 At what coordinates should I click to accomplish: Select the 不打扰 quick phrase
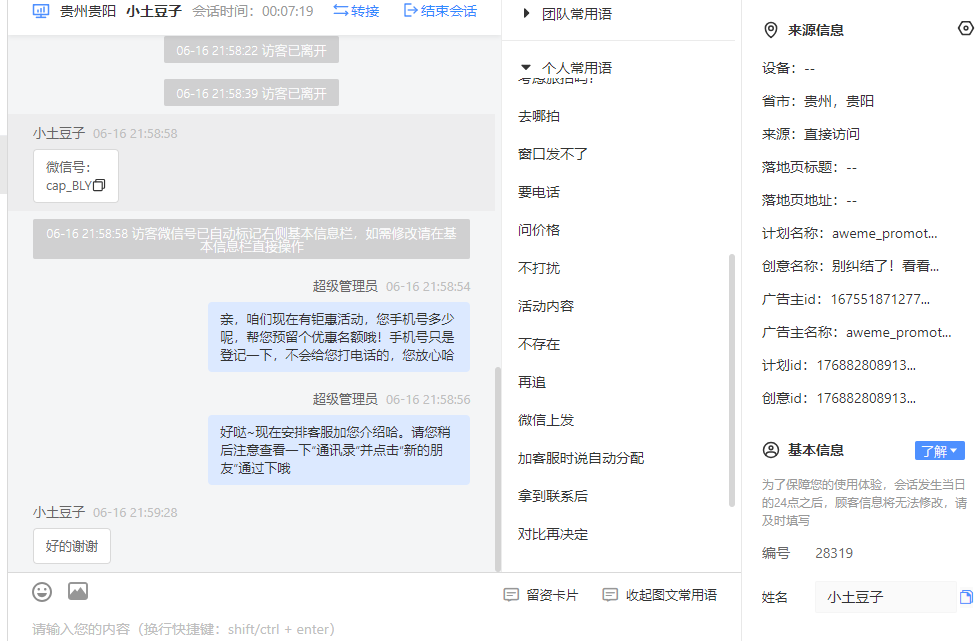coord(539,269)
